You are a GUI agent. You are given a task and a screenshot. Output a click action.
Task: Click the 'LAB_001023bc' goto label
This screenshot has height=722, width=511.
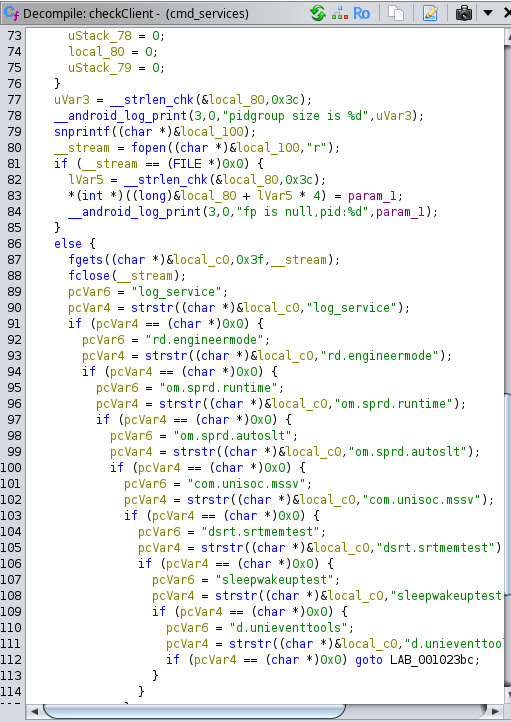[x=432, y=660]
